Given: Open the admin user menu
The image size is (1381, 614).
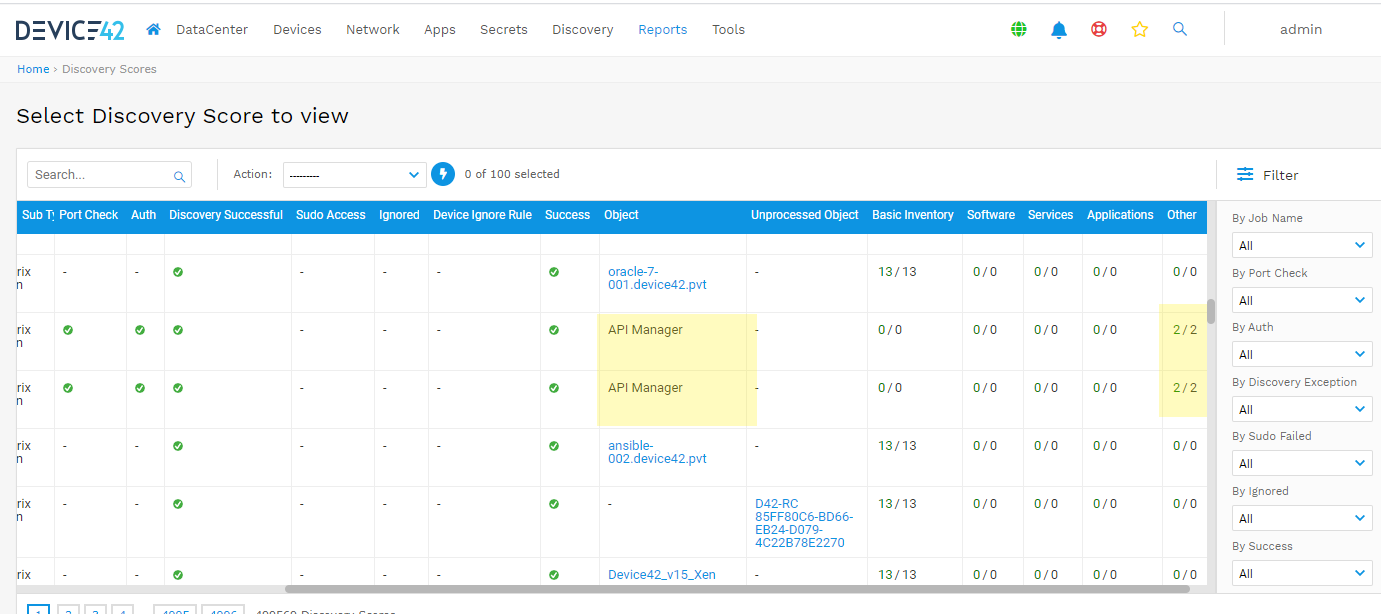Looking at the screenshot, I should point(1301,30).
